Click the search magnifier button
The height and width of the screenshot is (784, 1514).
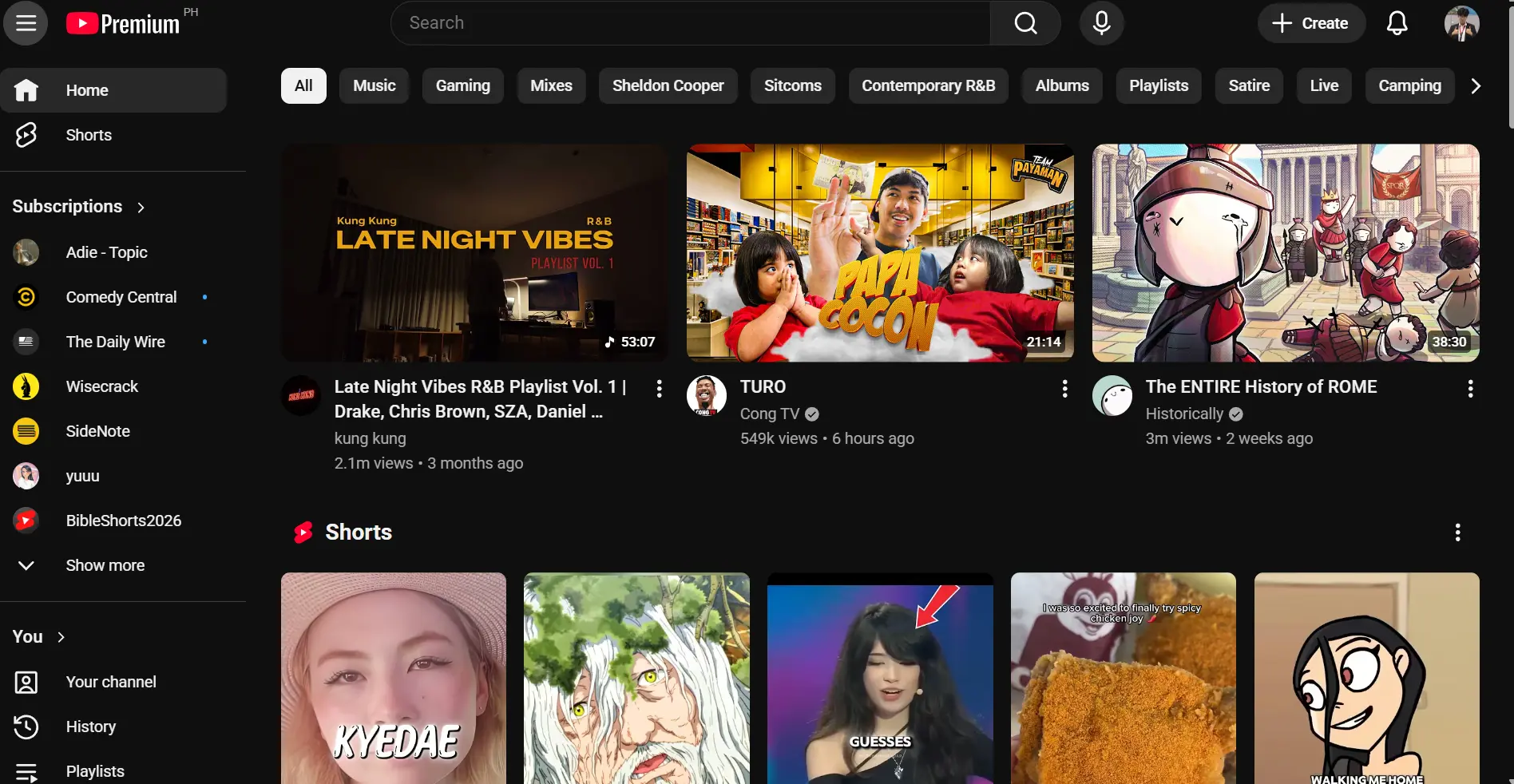click(1025, 23)
